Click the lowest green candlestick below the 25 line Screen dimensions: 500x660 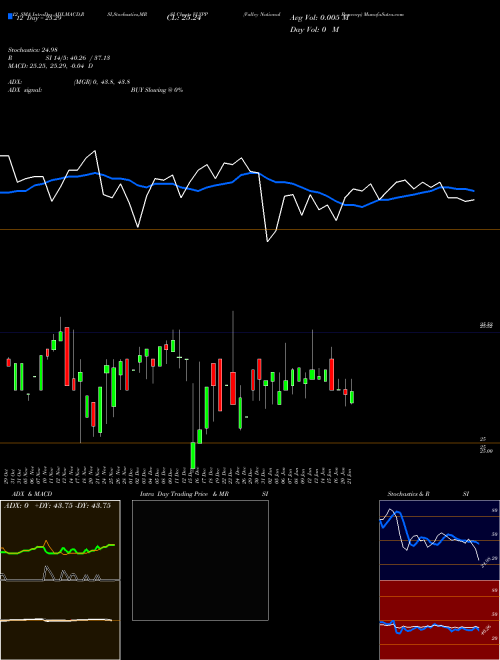(x=193, y=455)
